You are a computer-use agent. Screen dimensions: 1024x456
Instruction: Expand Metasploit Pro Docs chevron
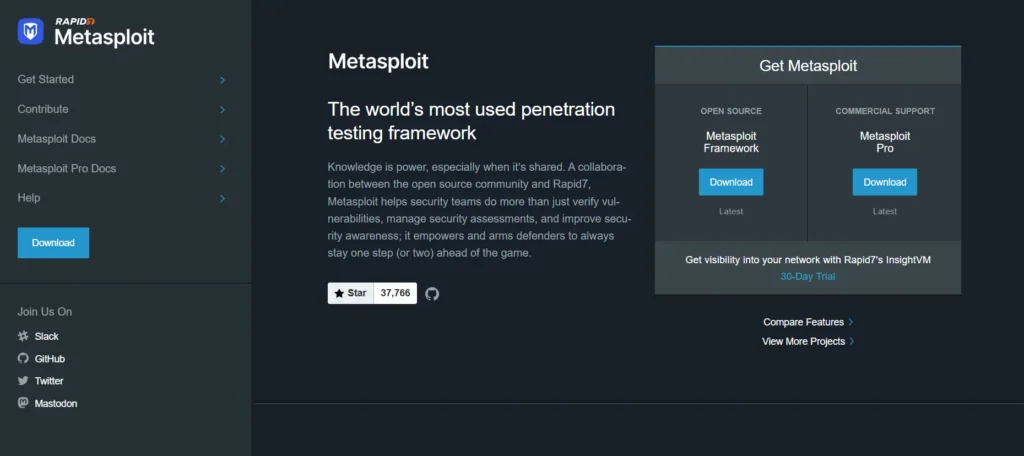pos(222,169)
